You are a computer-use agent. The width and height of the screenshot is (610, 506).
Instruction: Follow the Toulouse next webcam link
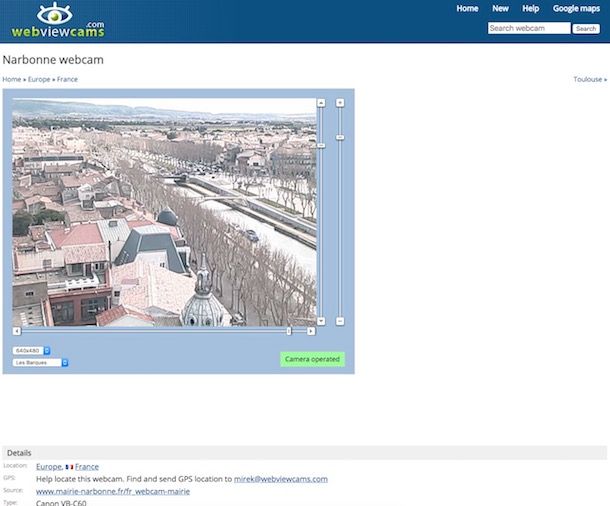[589, 79]
